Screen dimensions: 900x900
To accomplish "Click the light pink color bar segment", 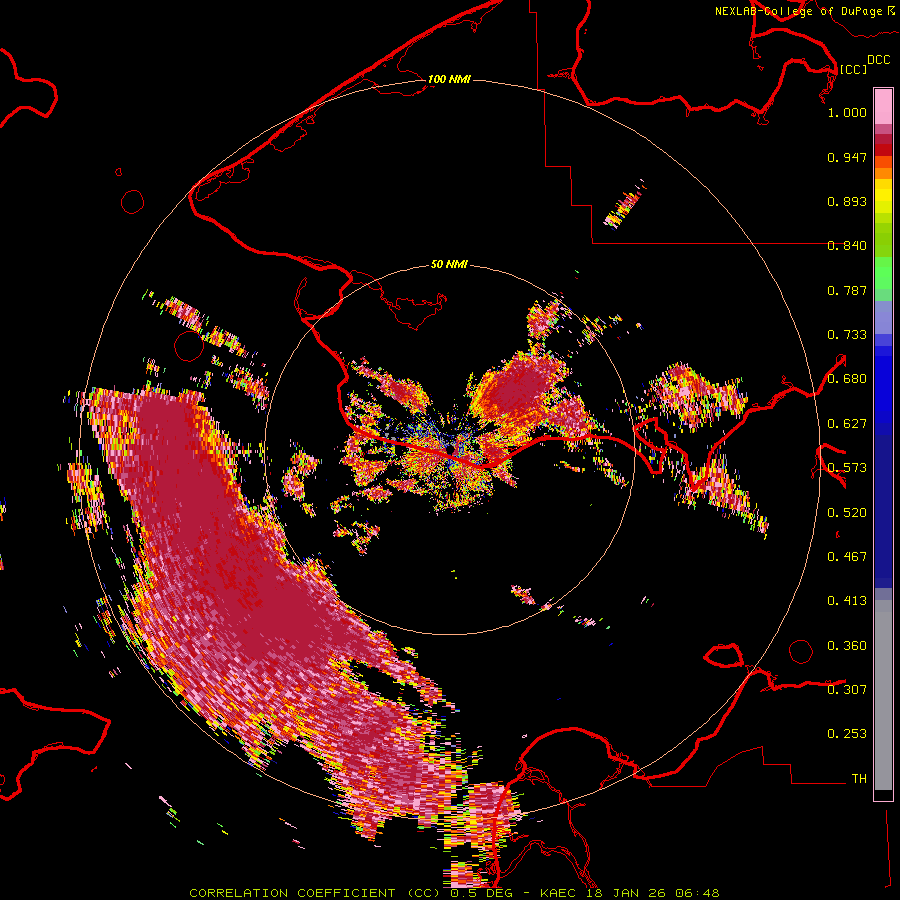I will [x=883, y=106].
